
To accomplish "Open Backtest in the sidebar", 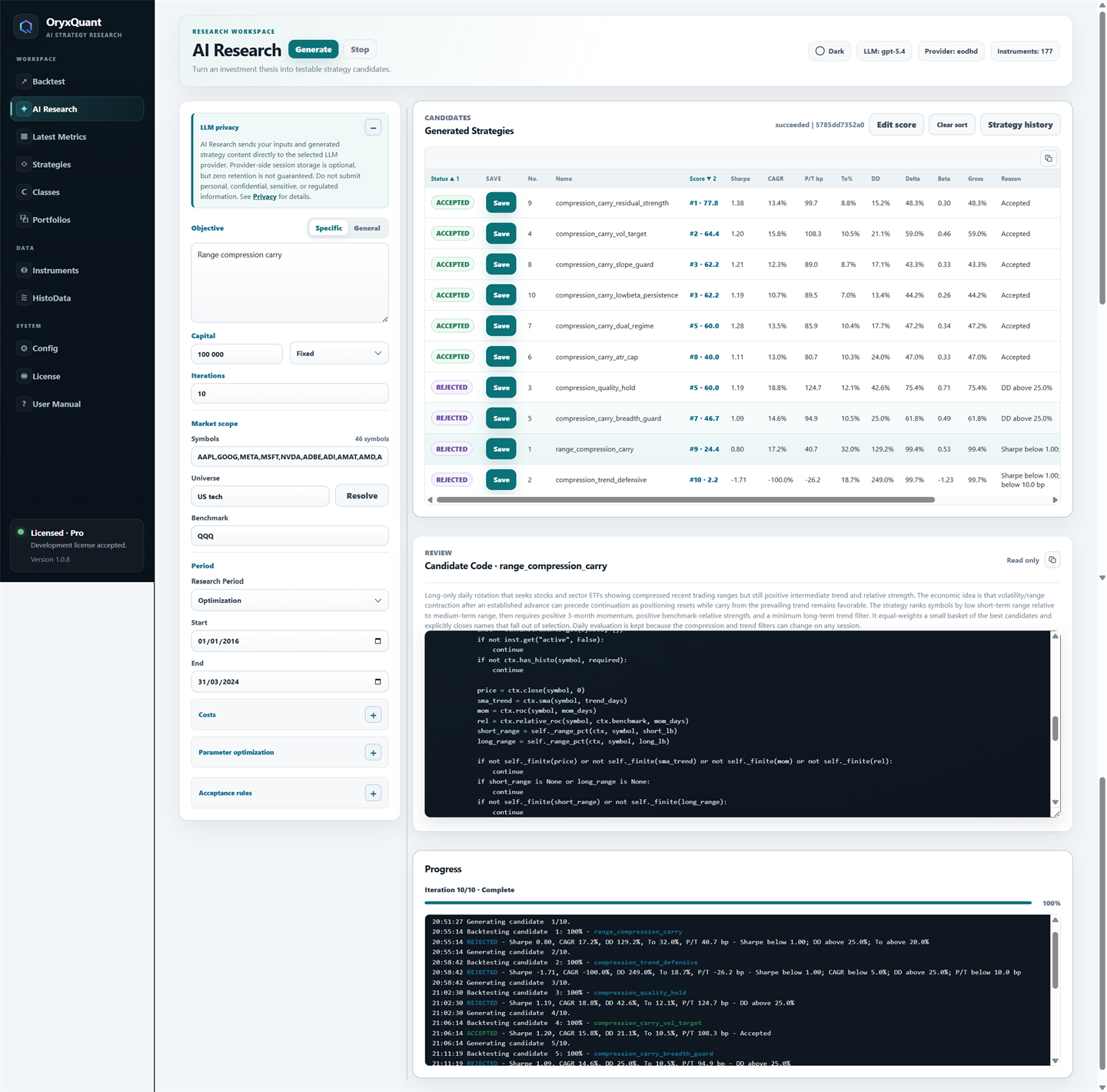I will pyautogui.click(x=77, y=82).
